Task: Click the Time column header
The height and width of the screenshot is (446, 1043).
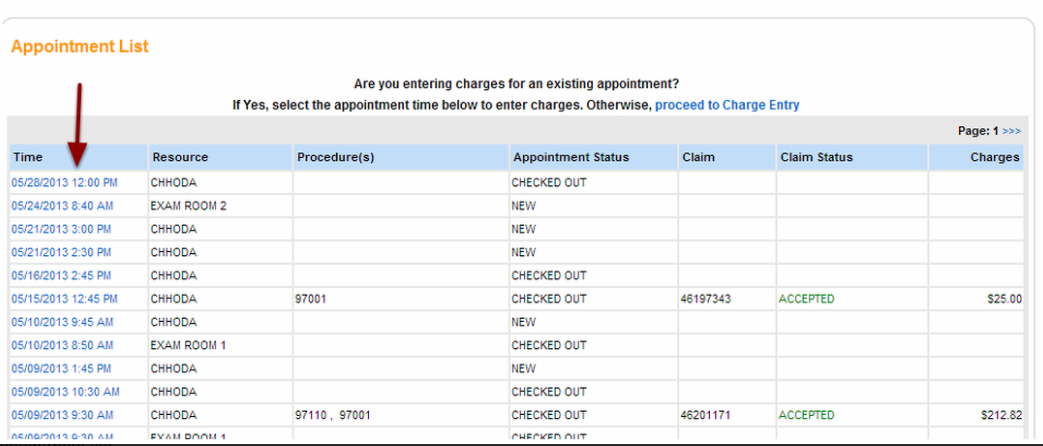Action: [28, 157]
